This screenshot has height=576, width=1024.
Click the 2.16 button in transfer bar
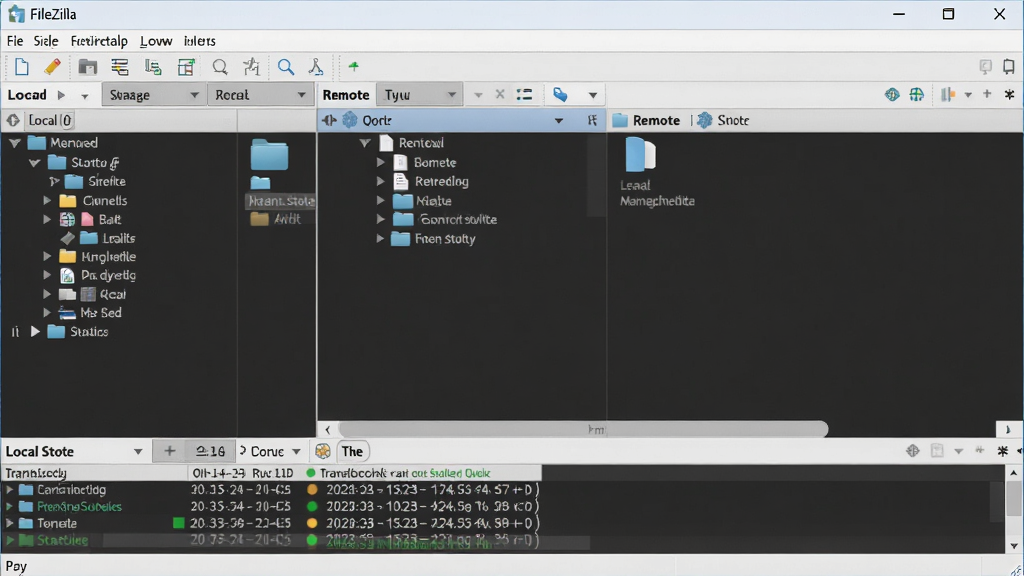coord(210,451)
